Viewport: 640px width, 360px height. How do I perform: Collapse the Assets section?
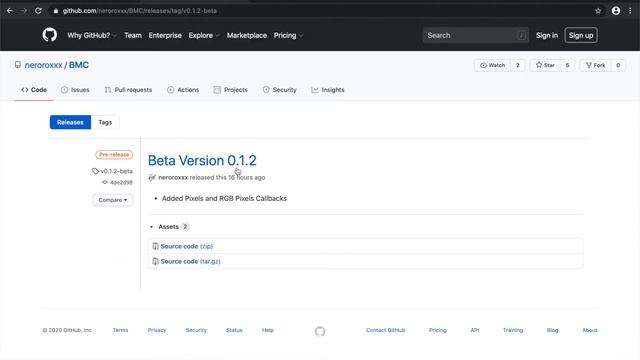(x=169, y=227)
